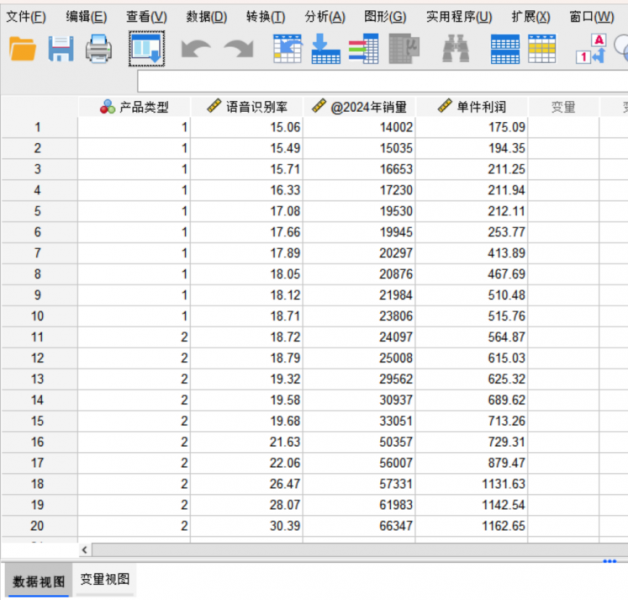Click the Go to case icon
The height and width of the screenshot is (600, 628).
point(287,49)
